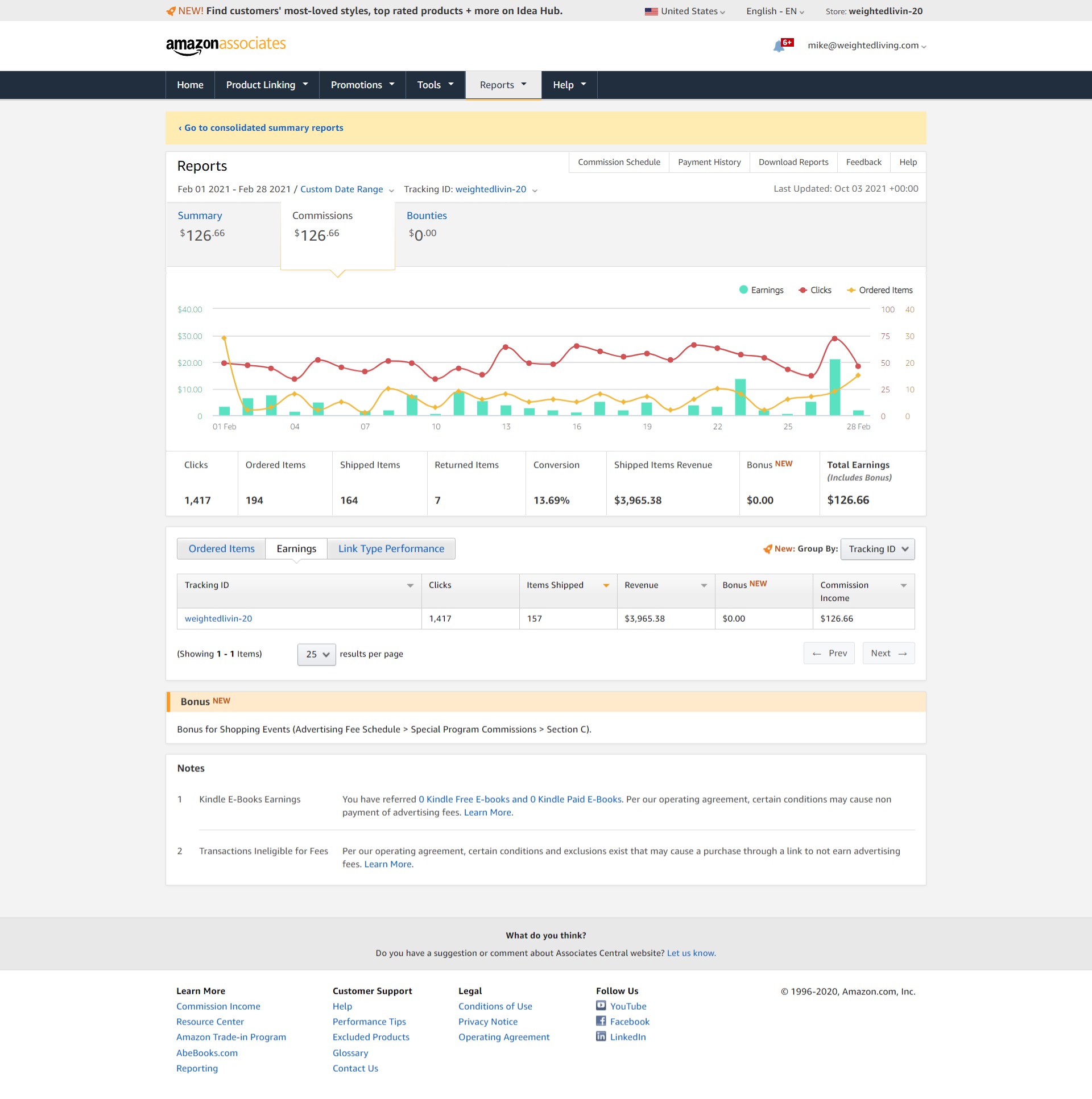The height and width of the screenshot is (1099, 1092).
Task: Click the Facebook icon in footer
Action: tap(601, 1021)
